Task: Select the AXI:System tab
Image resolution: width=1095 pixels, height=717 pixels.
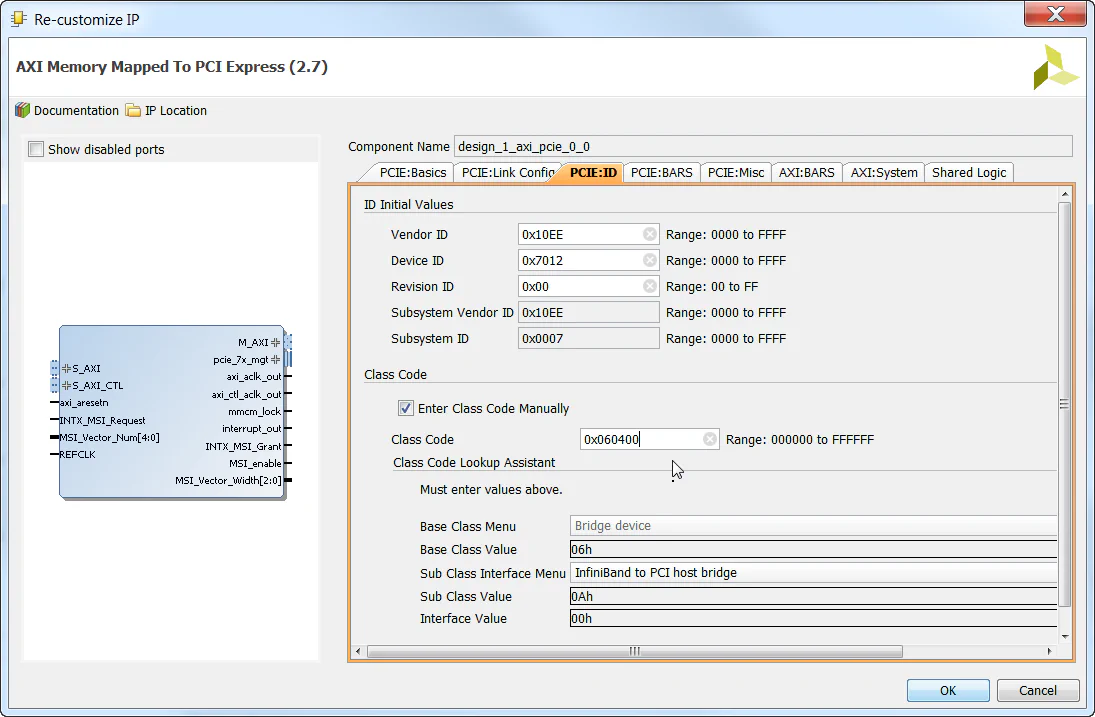Action: tap(883, 172)
